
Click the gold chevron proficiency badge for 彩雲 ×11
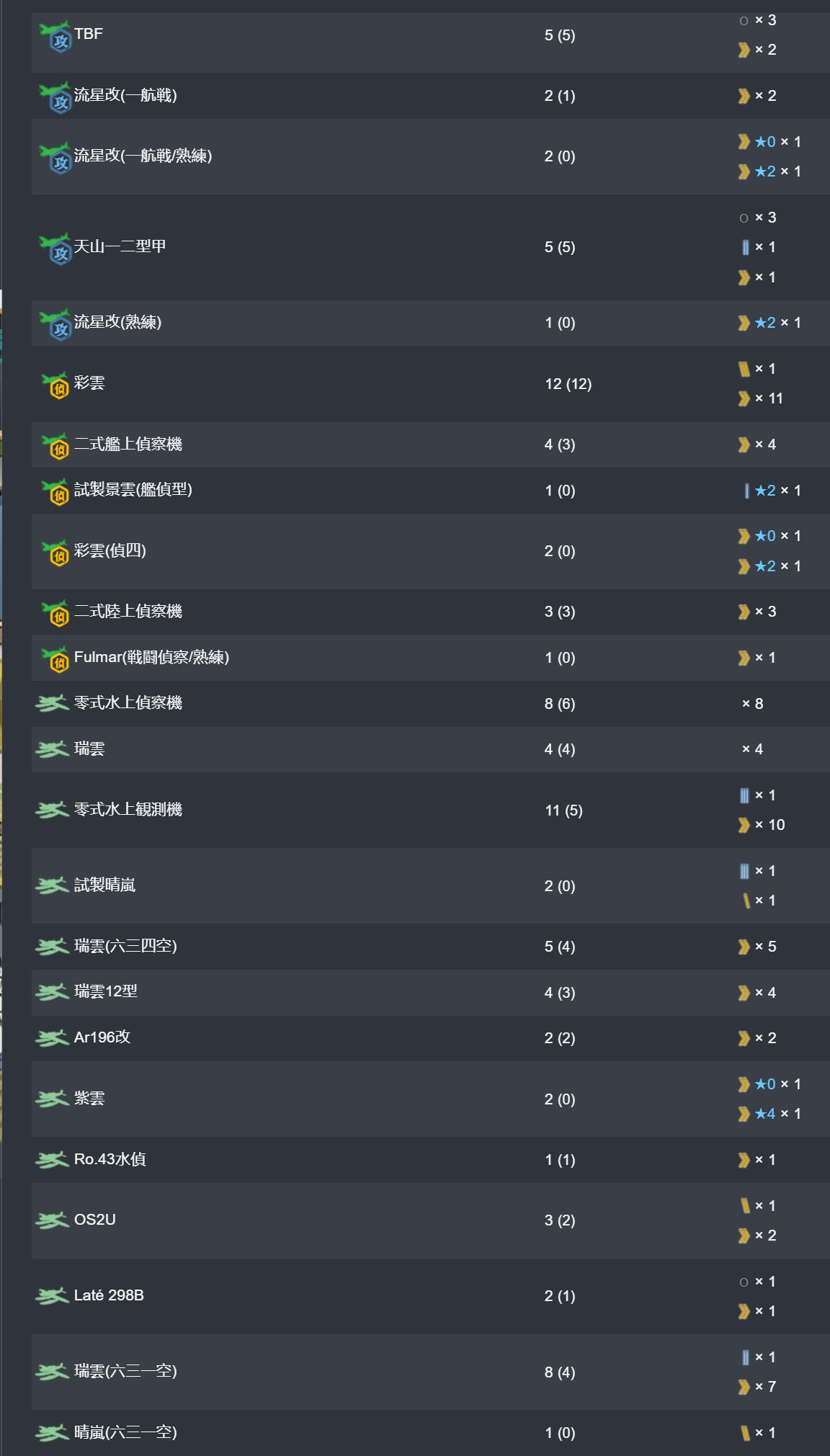coord(744,398)
